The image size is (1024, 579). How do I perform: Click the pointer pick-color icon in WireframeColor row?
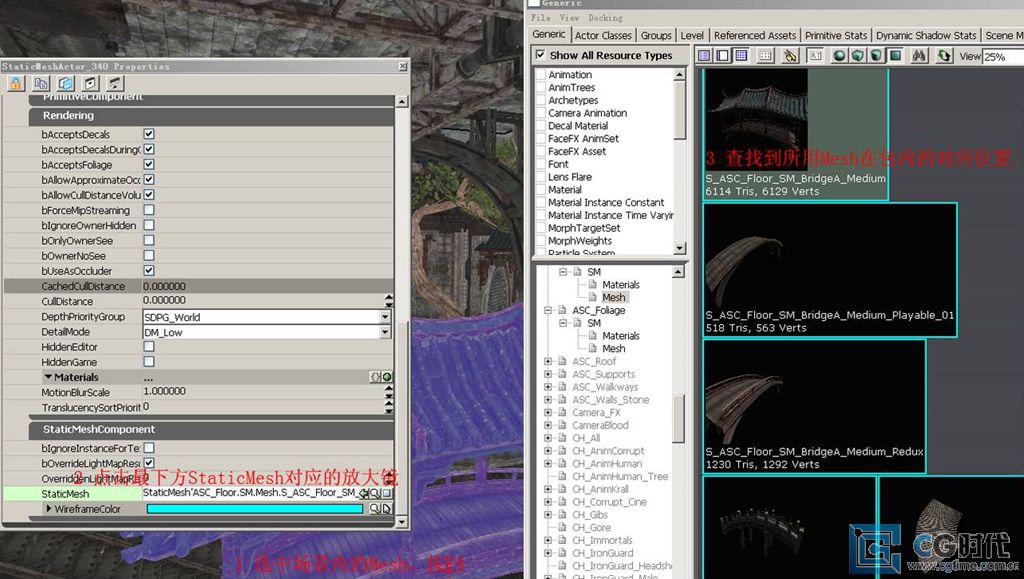coord(386,509)
